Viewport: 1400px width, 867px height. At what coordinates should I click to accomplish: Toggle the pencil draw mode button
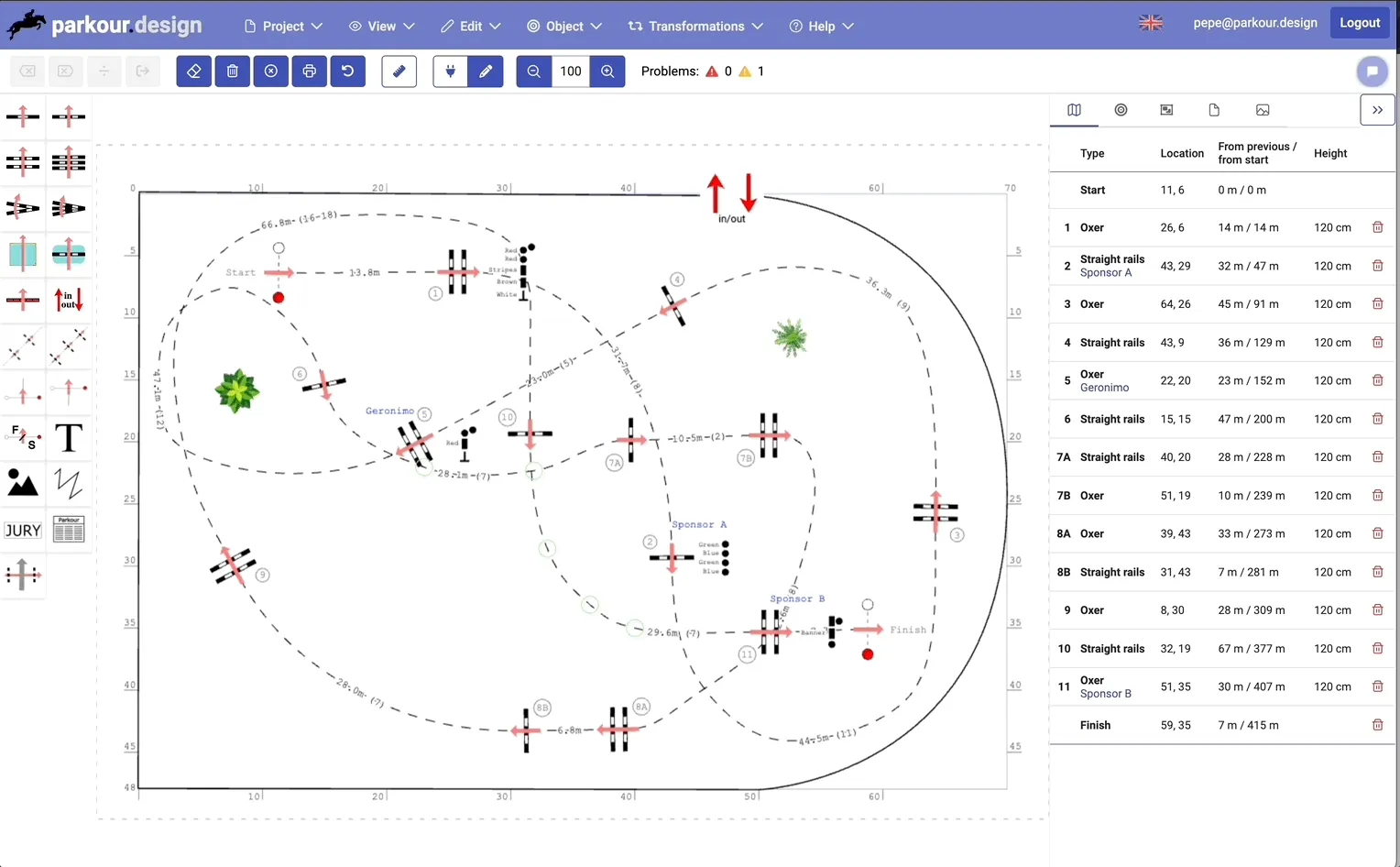pos(486,71)
